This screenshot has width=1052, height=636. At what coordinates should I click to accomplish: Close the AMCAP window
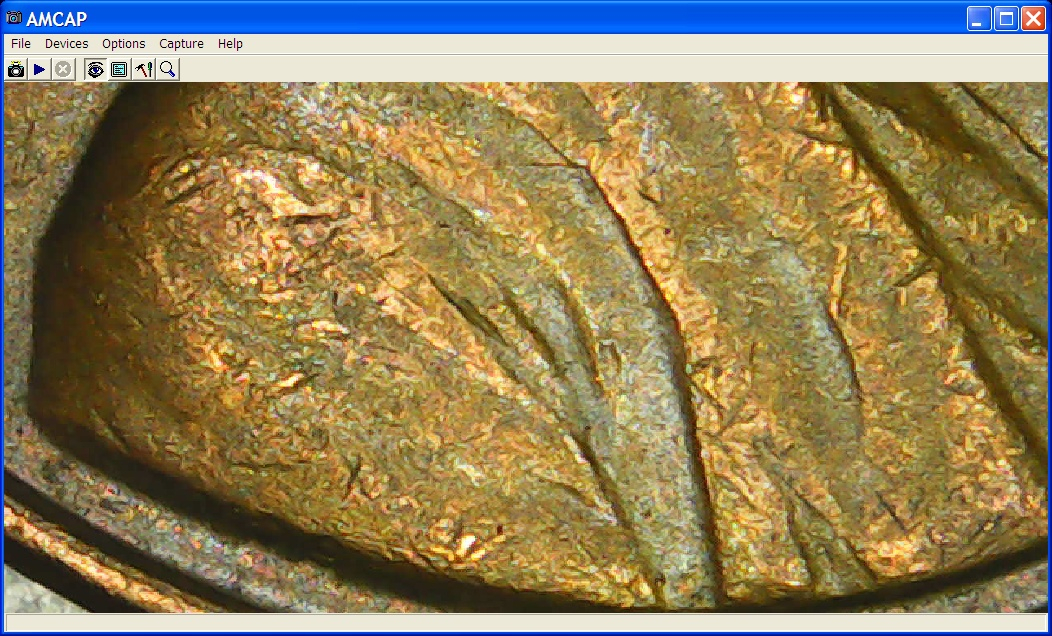(x=1033, y=19)
